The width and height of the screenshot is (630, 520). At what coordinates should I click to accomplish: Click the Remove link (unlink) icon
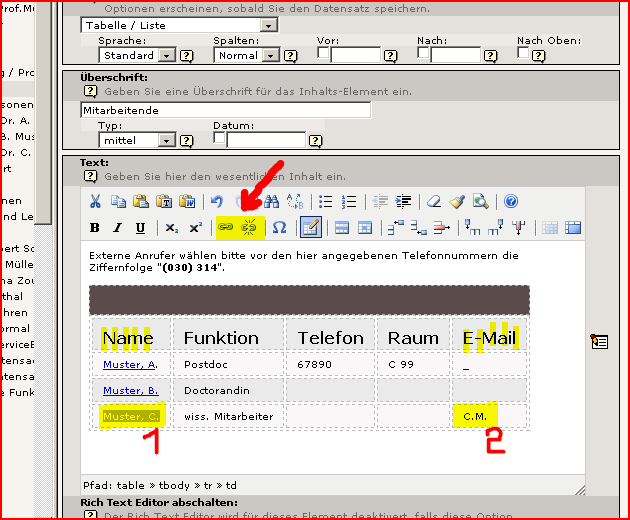246,228
